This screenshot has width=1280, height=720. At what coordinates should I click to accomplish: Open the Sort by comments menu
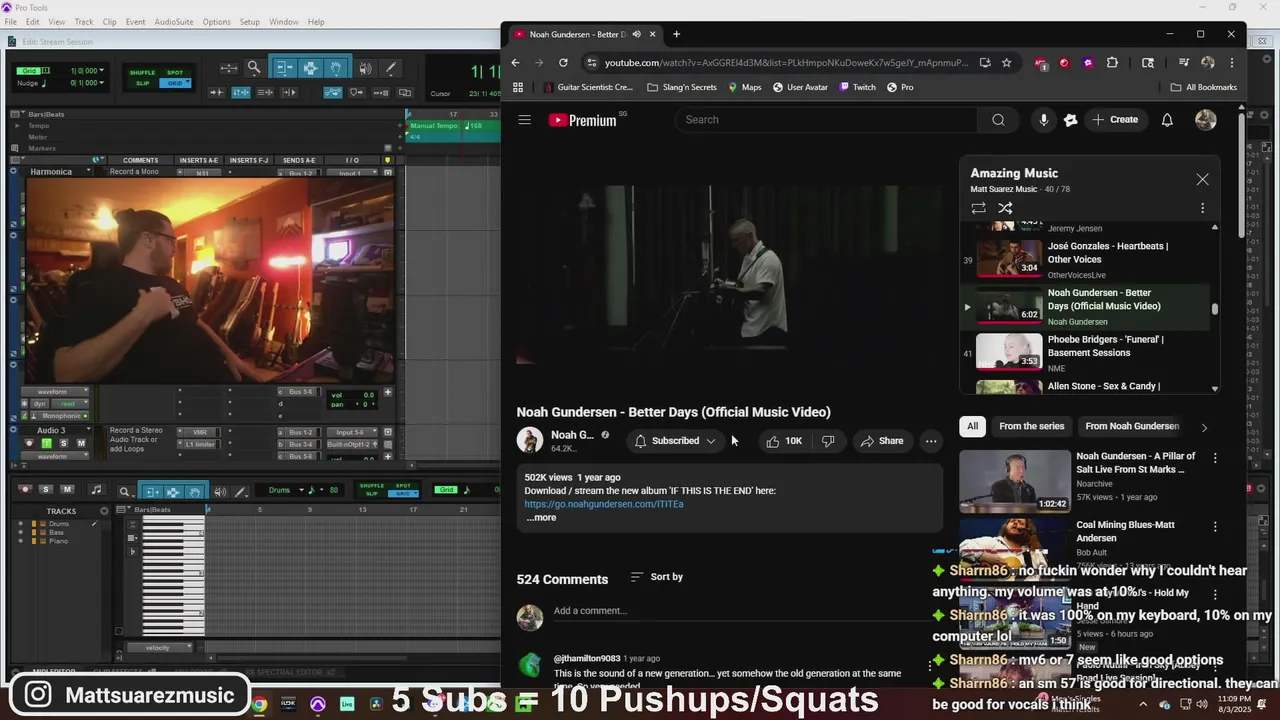coord(657,577)
